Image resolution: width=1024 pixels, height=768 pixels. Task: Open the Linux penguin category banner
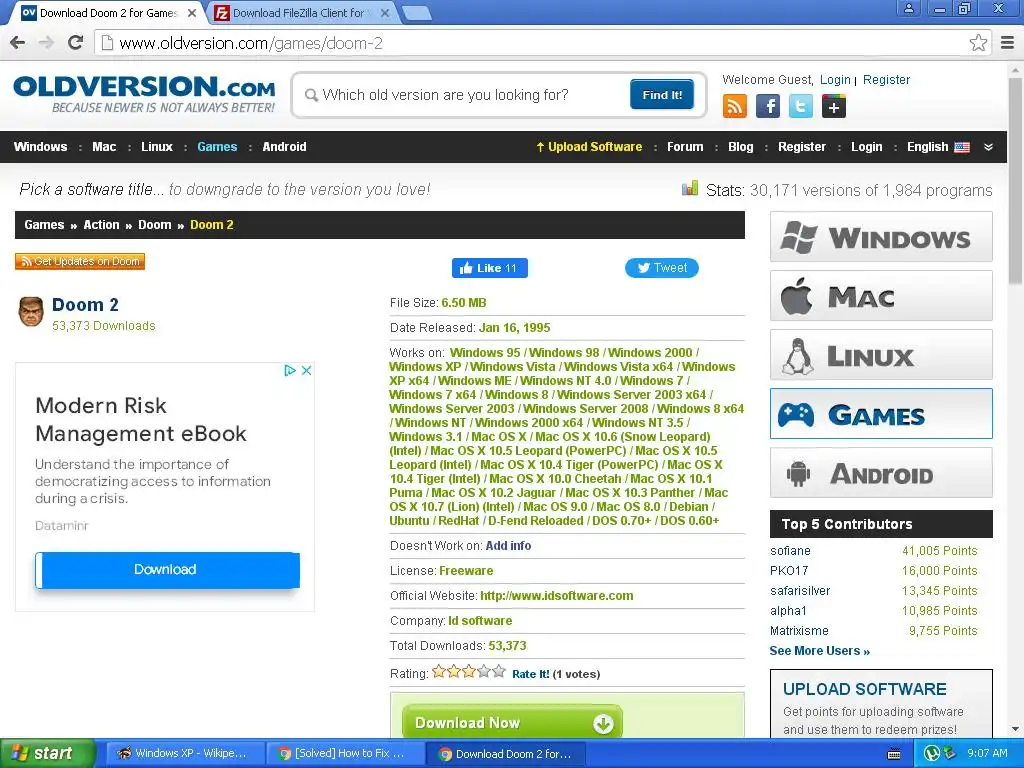point(881,355)
